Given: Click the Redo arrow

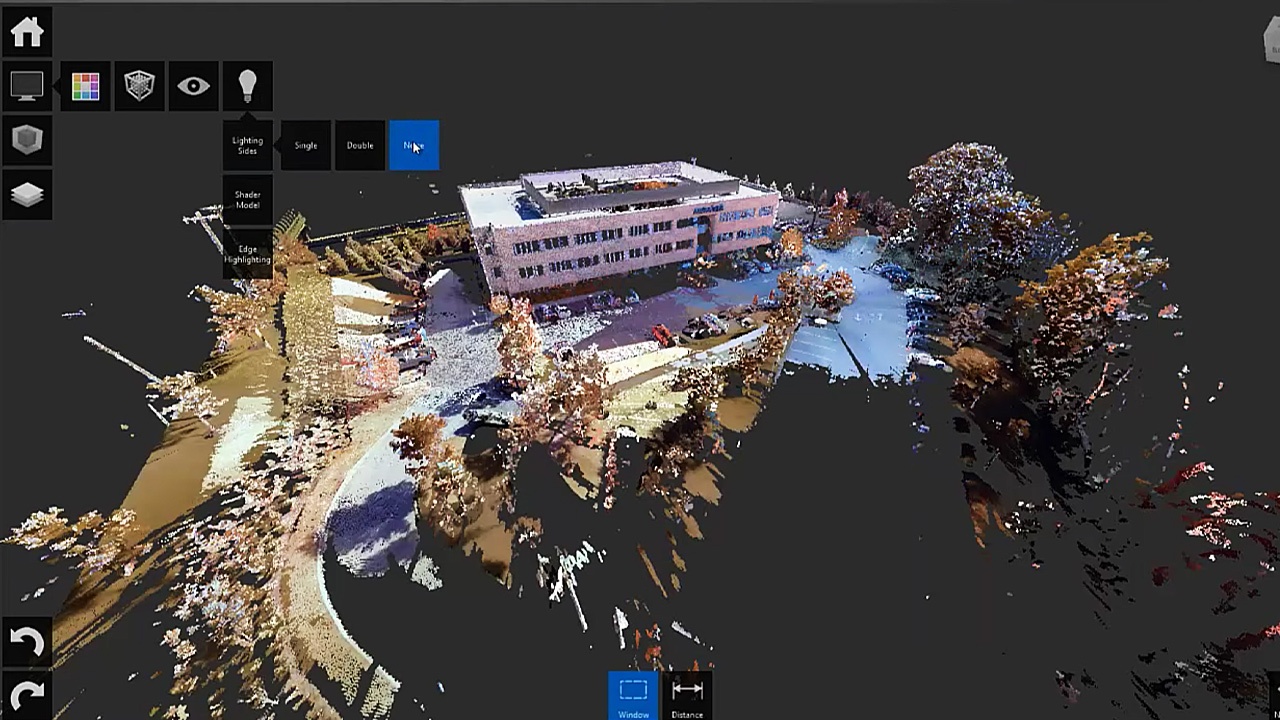Looking at the screenshot, I should 27,694.
